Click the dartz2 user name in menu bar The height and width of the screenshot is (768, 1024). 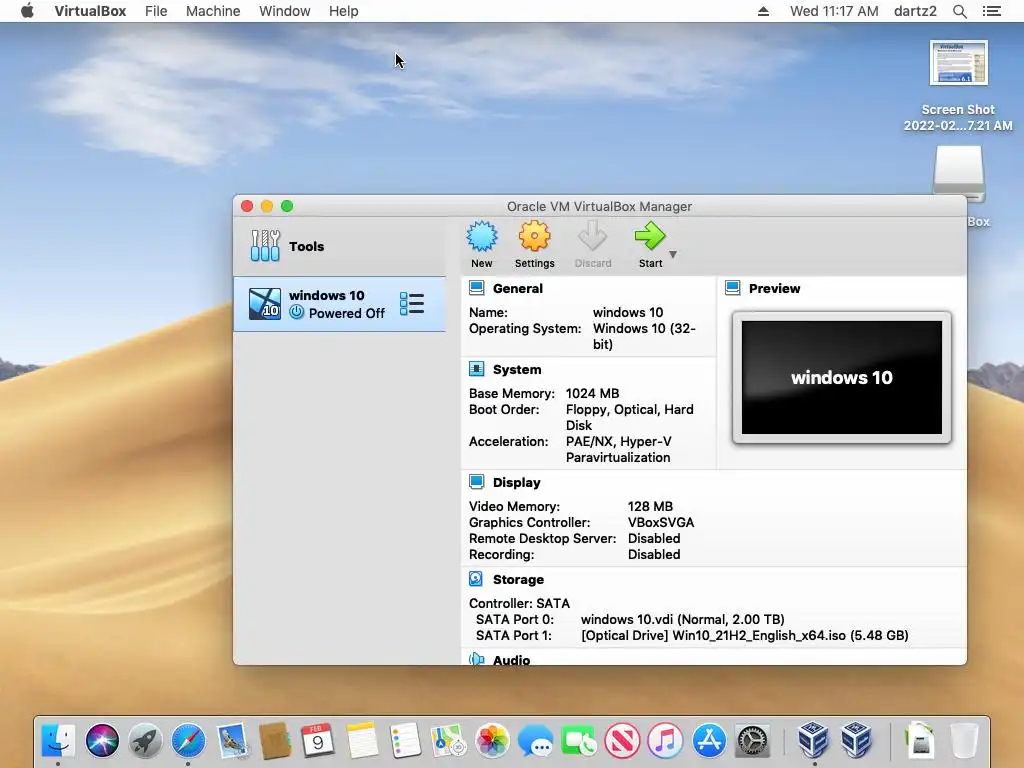[x=915, y=11]
